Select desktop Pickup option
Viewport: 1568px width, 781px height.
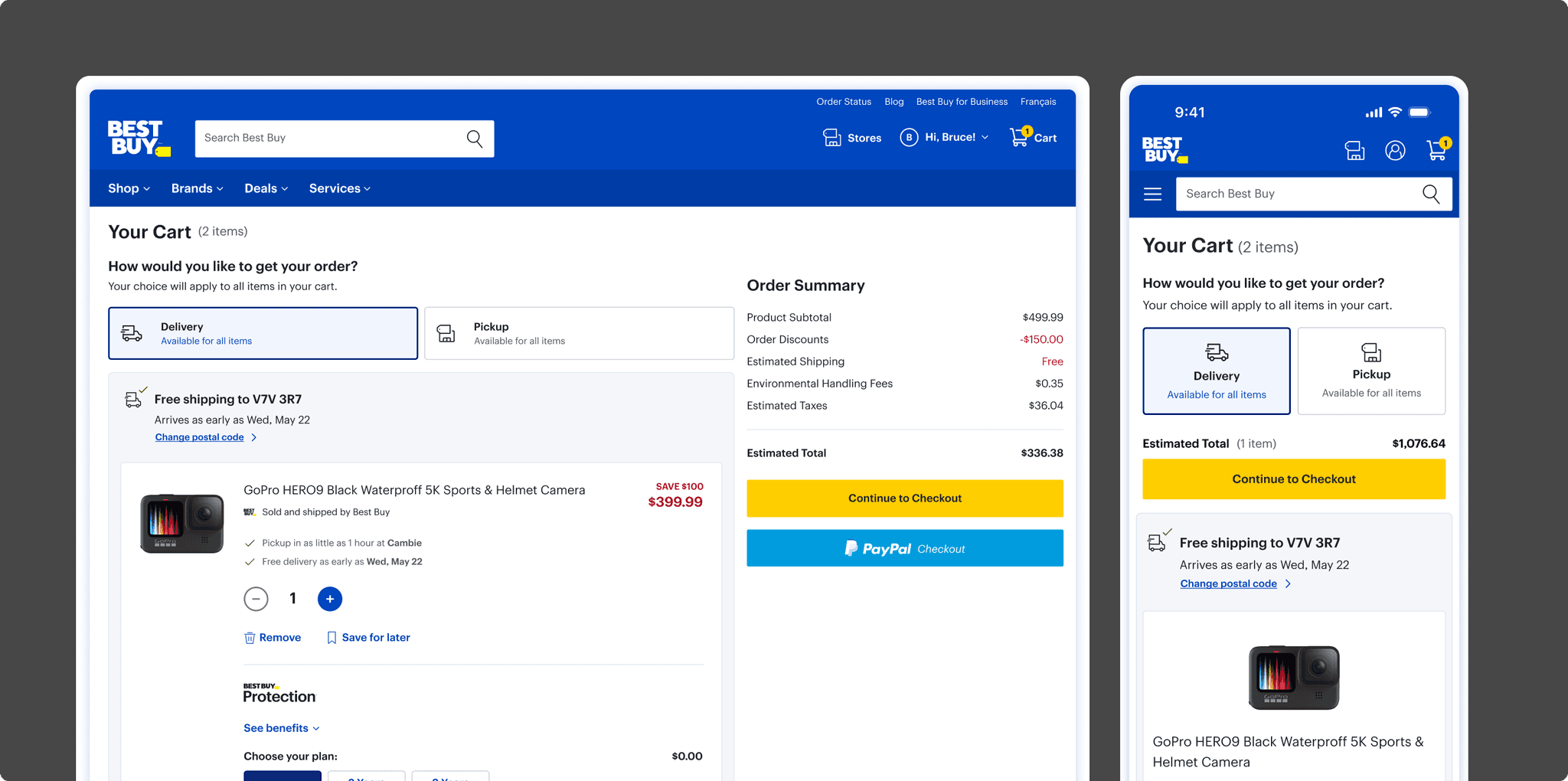[x=579, y=333]
